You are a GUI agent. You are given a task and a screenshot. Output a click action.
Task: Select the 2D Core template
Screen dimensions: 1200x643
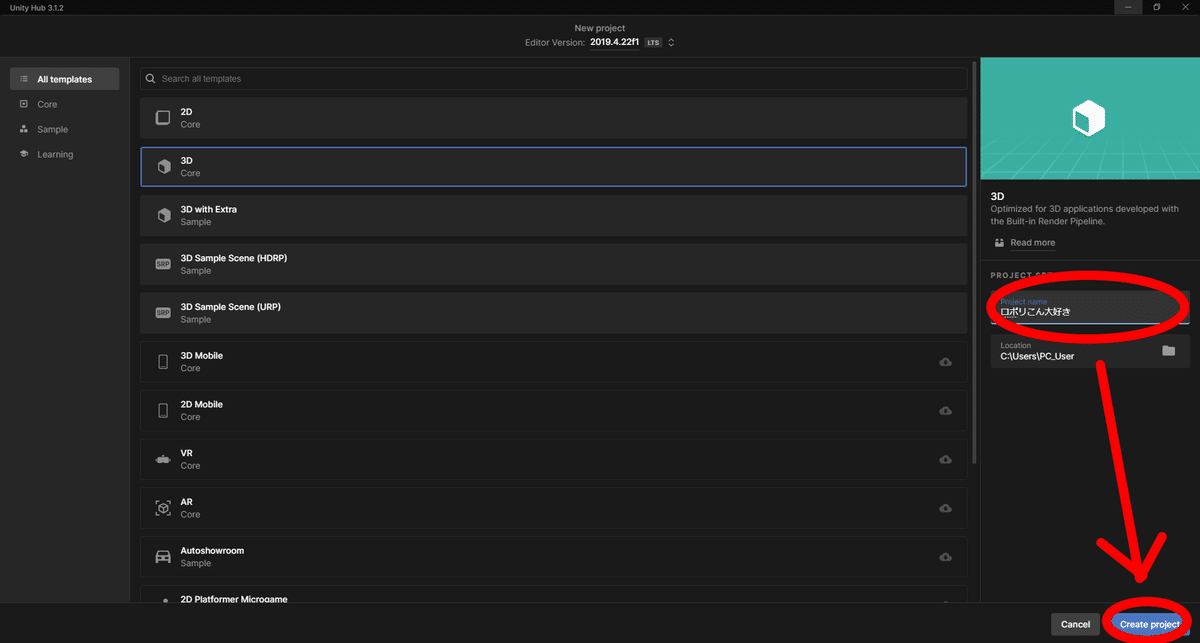point(554,118)
